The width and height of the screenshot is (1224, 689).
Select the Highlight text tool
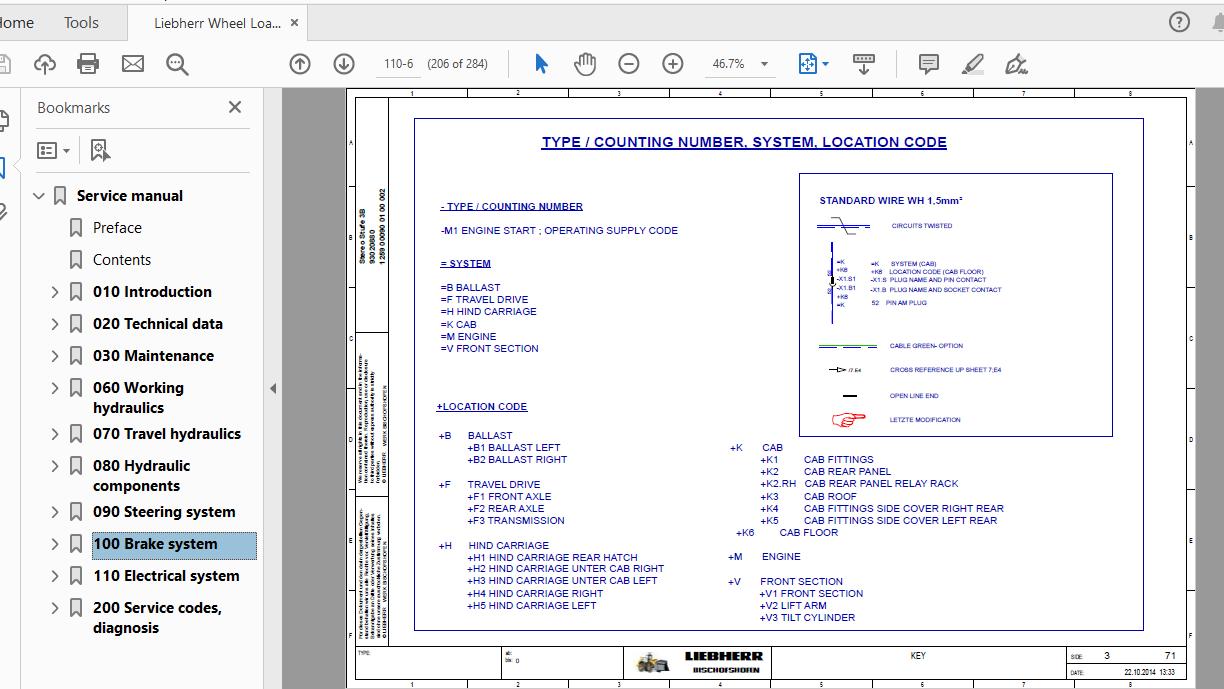pyautogui.click(x=971, y=63)
